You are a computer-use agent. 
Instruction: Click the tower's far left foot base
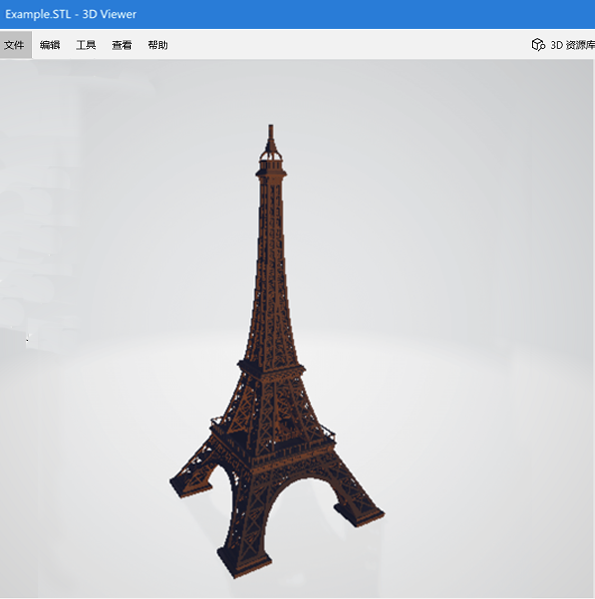[190, 486]
